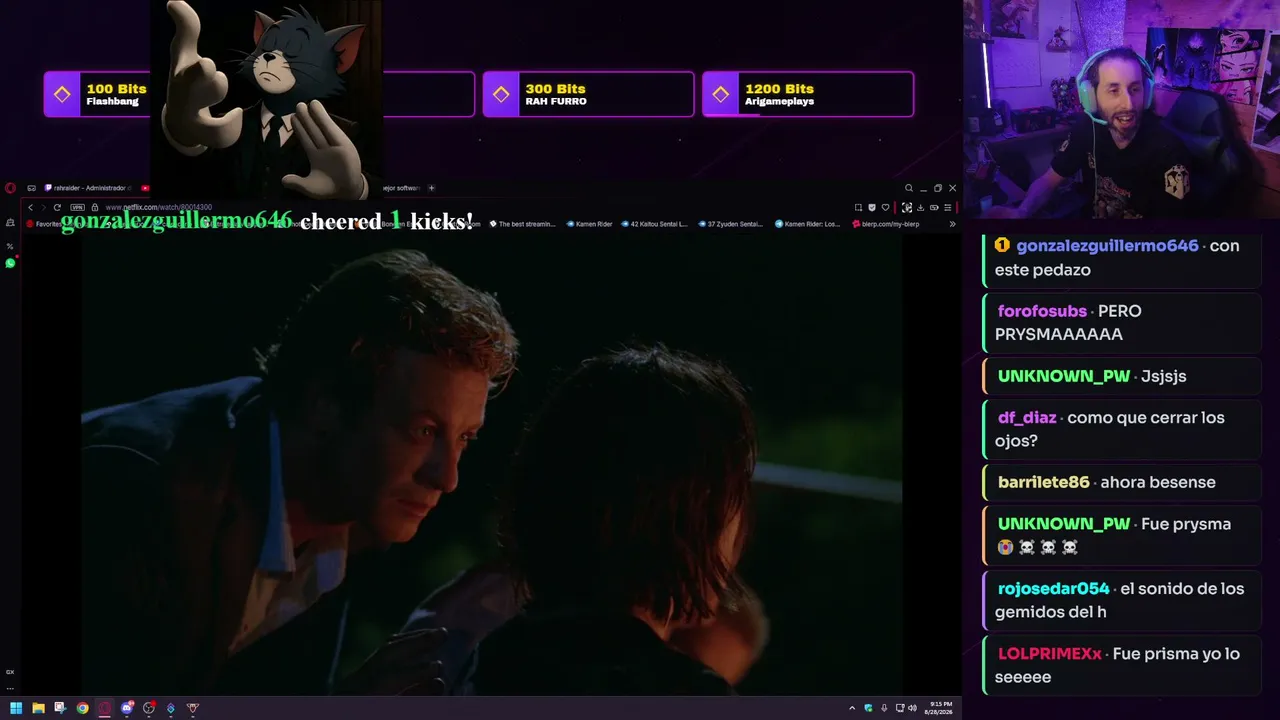The image size is (1280, 720).
Task: Open the microphone tray indicator
Action: click(x=884, y=708)
